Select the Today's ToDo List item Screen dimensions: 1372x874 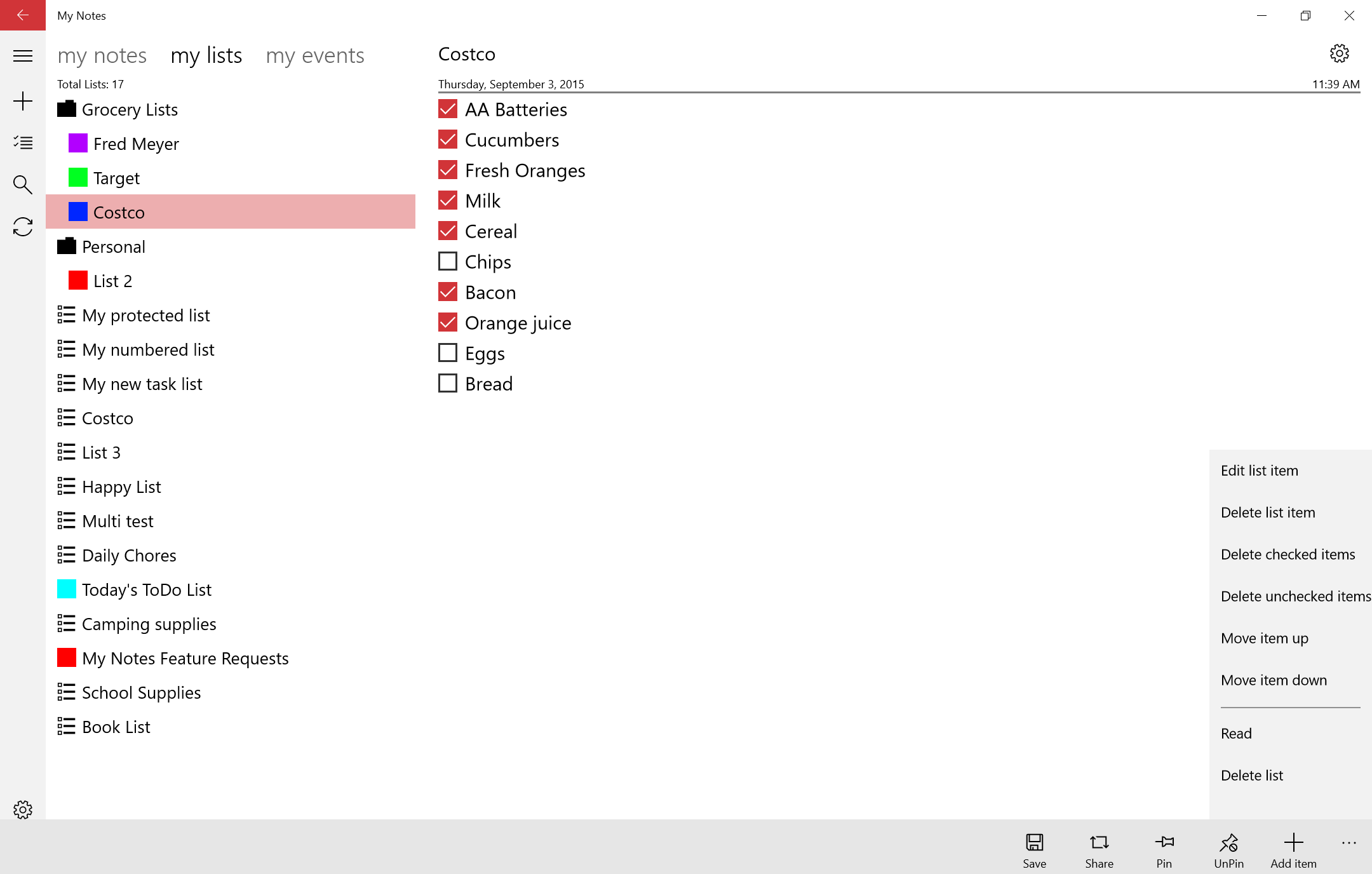tap(146, 589)
